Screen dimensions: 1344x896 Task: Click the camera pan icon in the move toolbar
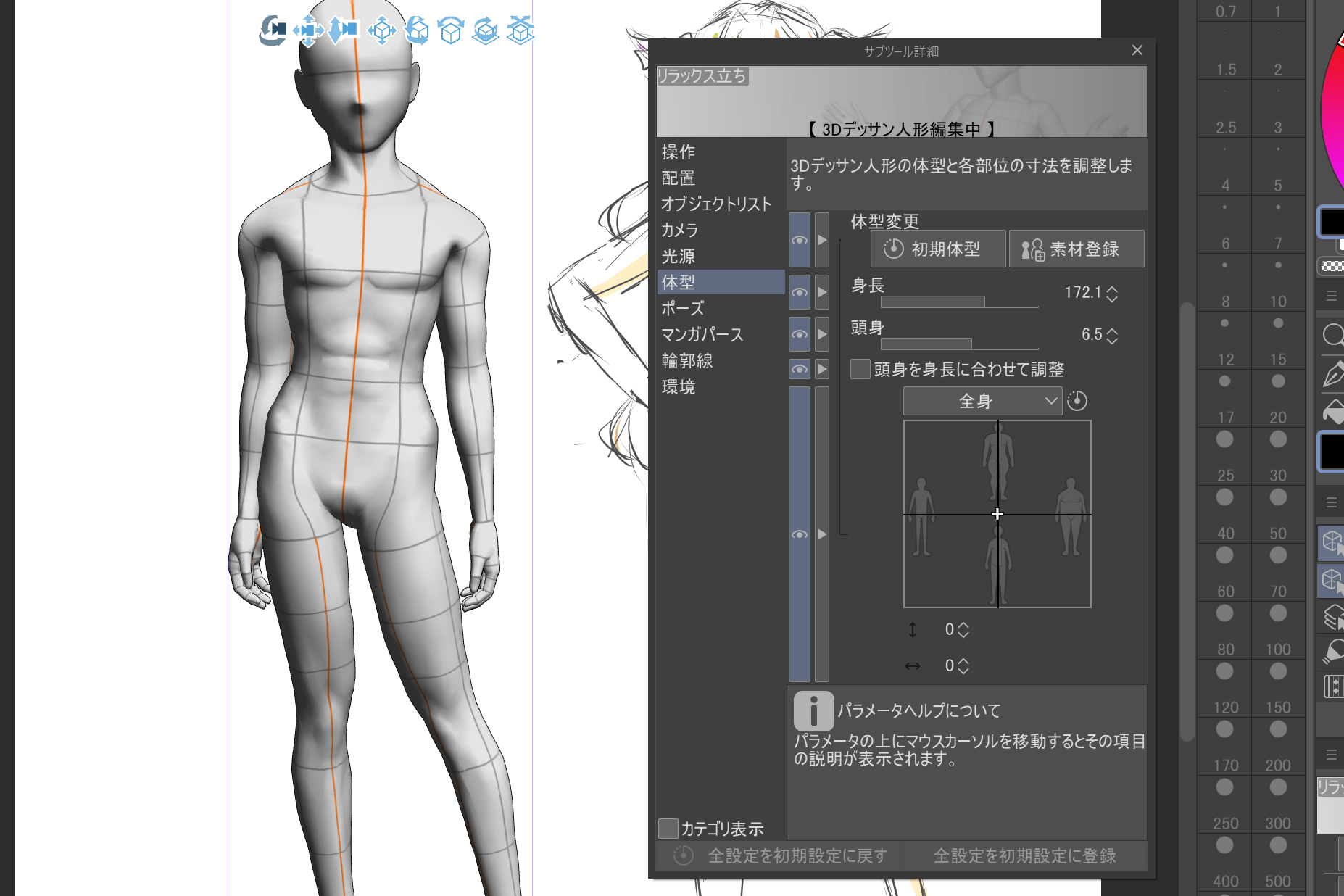(307, 30)
